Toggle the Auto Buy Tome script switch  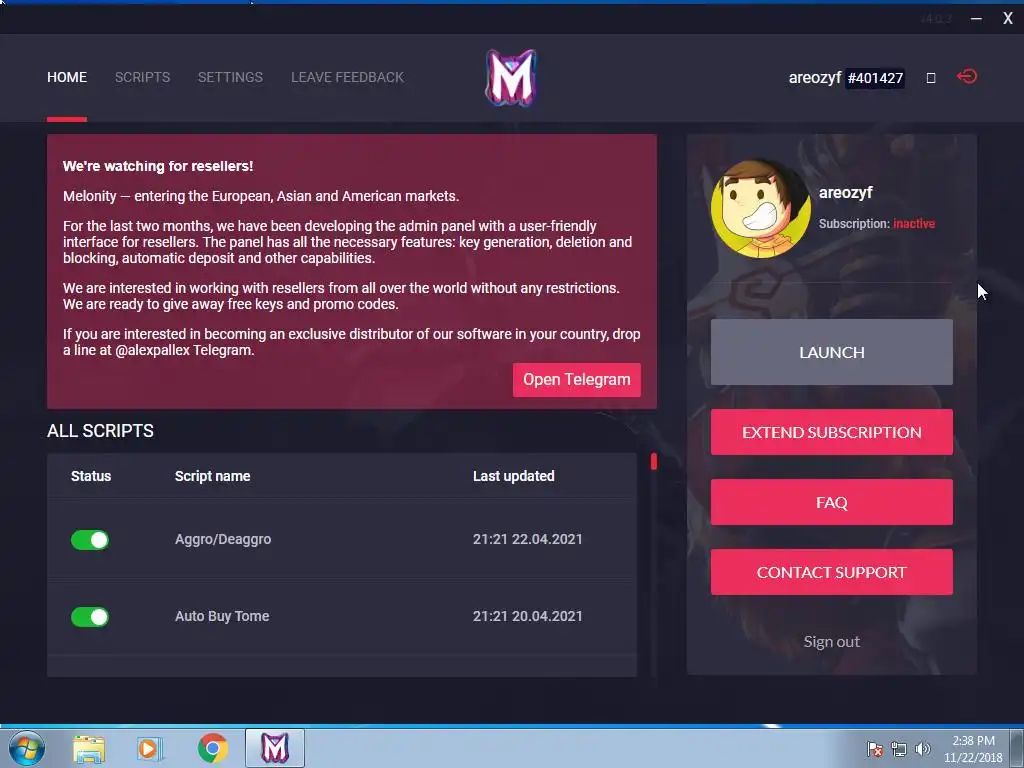click(x=90, y=617)
